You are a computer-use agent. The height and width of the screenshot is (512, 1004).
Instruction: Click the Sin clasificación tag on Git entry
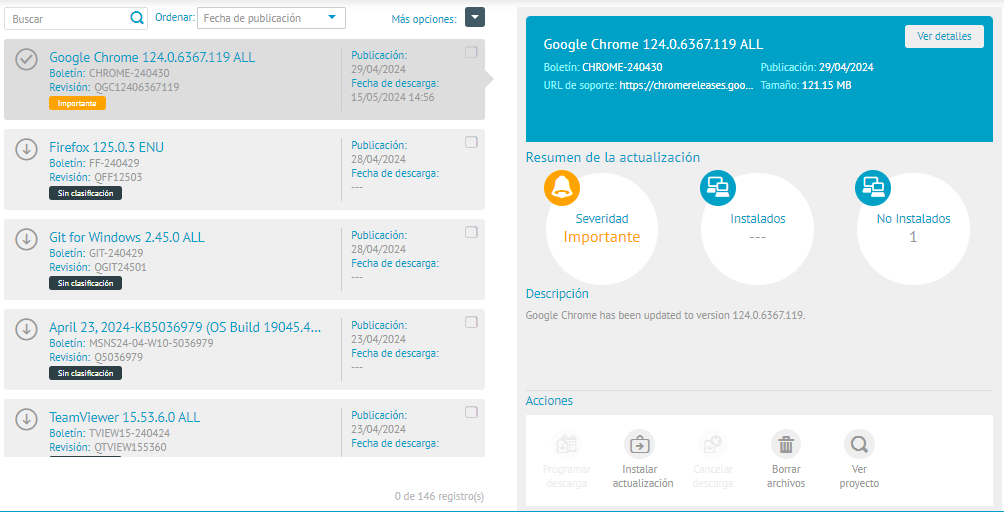(85, 283)
